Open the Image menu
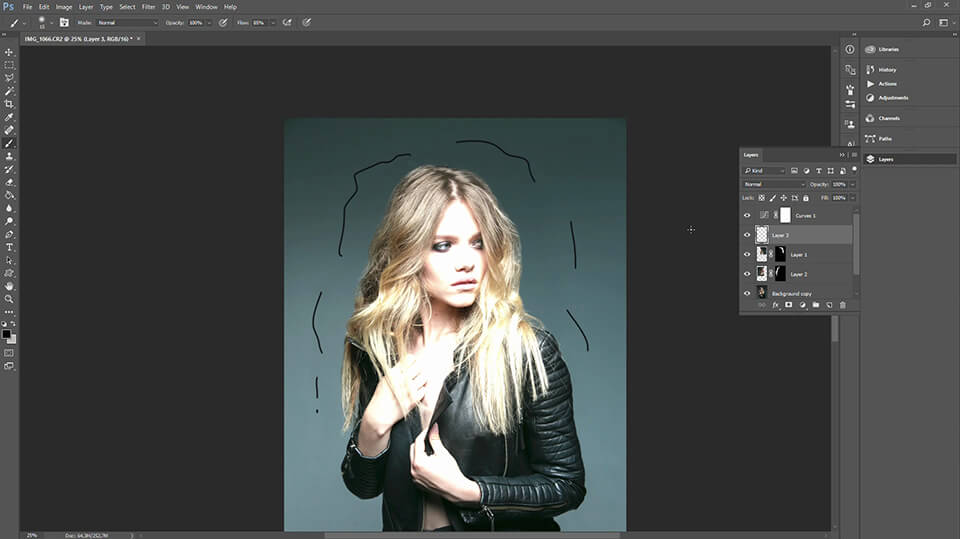Image resolution: width=960 pixels, height=539 pixels. pyautogui.click(x=64, y=7)
